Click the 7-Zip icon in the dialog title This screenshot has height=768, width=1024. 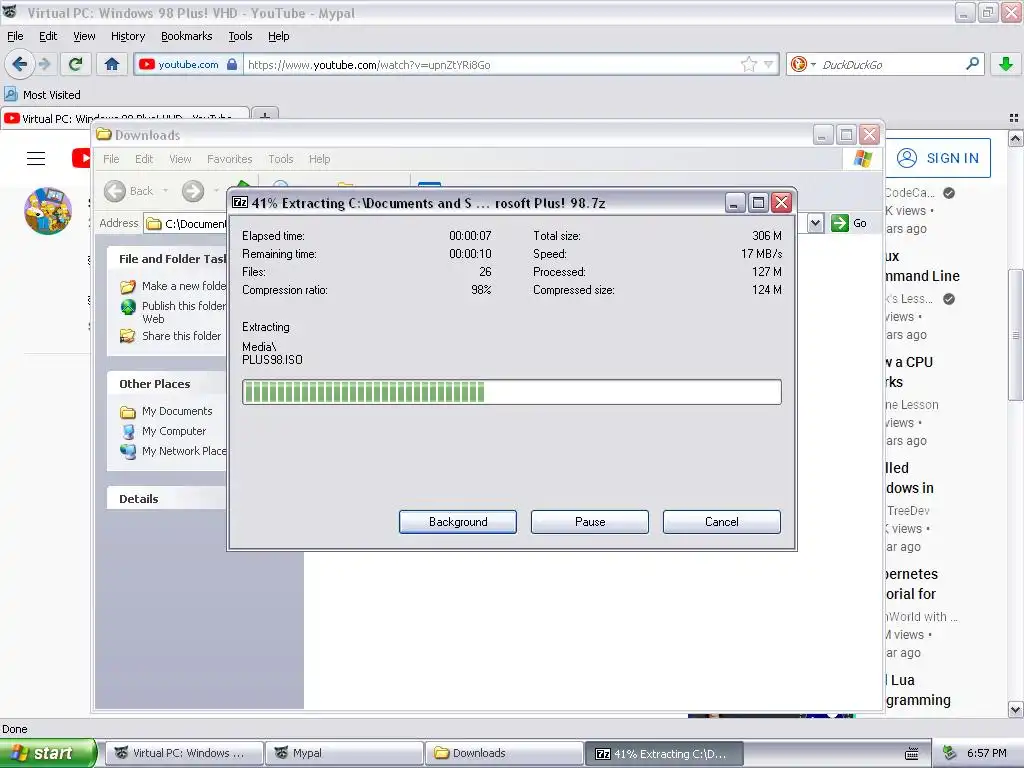click(240, 202)
